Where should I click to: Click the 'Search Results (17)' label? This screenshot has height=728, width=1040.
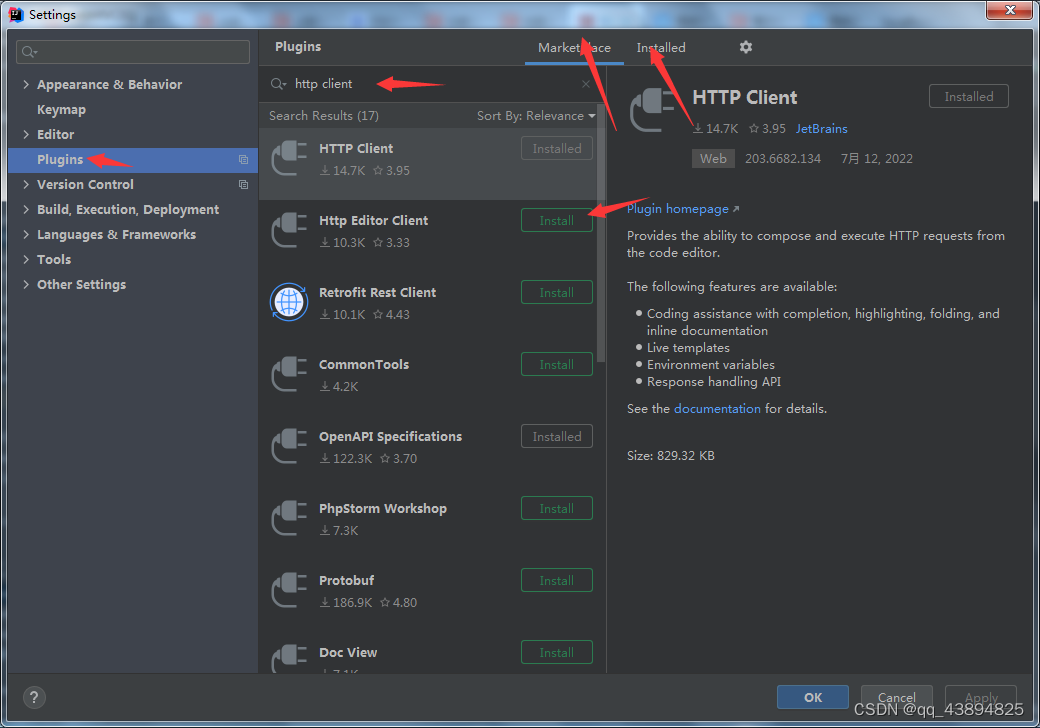click(324, 116)
